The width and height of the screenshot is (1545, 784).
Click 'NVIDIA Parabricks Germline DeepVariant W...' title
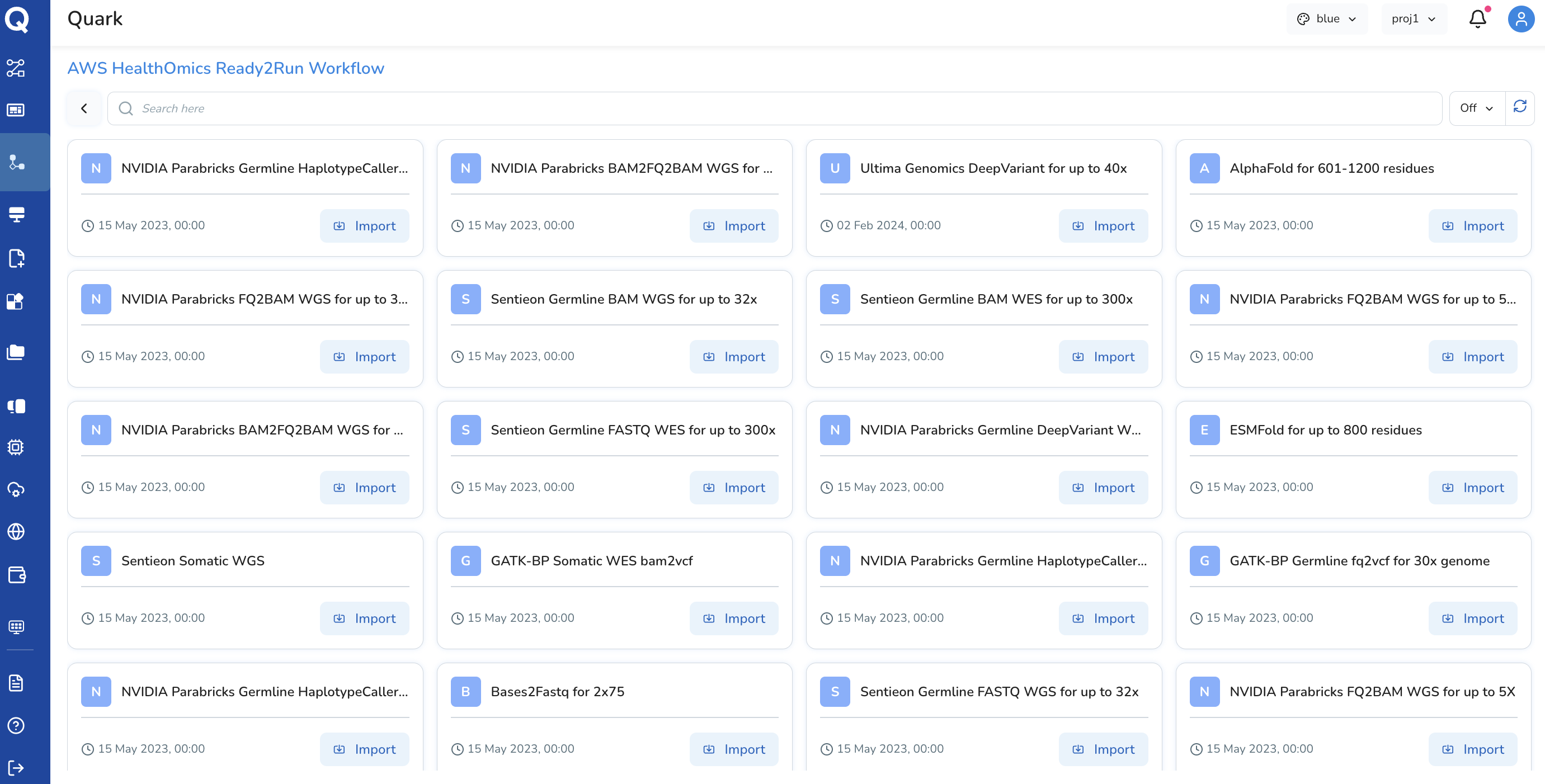tap(1000, 431)
